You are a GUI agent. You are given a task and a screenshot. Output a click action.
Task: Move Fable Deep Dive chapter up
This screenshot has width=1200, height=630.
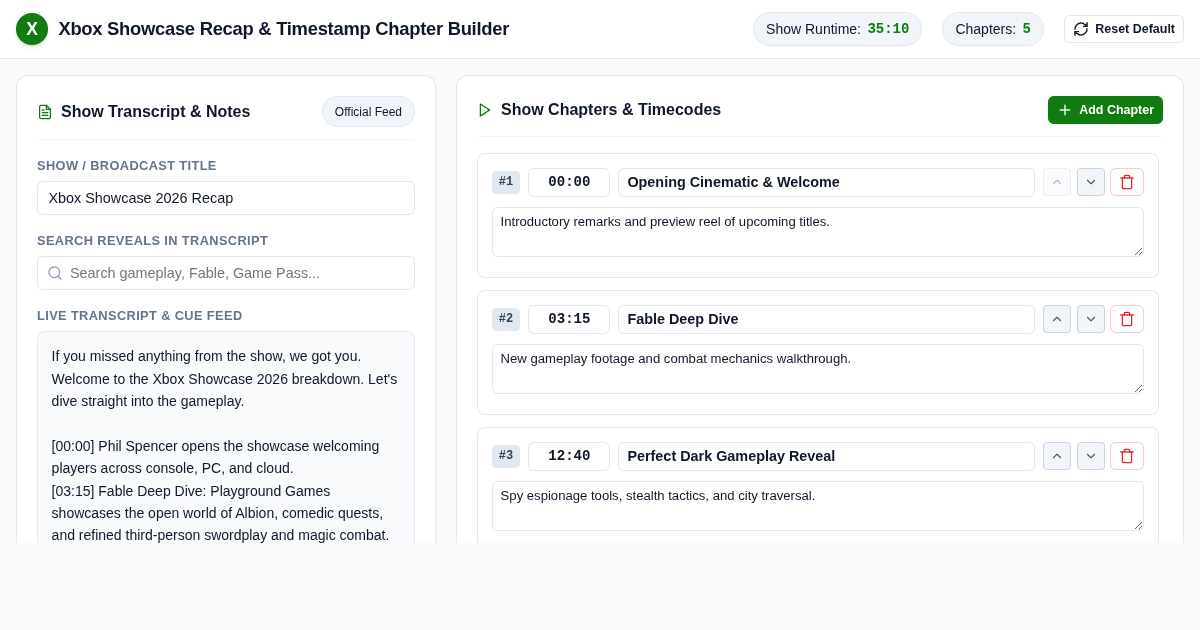pyautogui.click(x=1057, y=319)
